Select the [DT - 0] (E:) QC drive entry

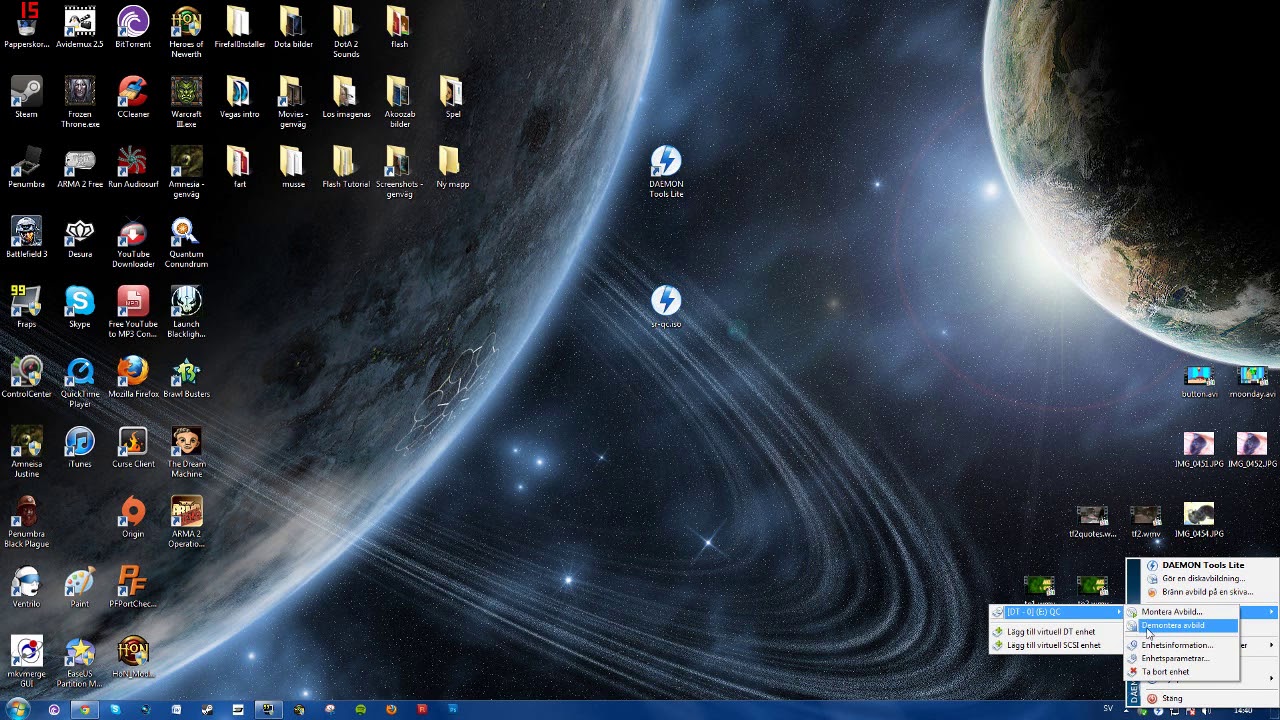point(1056,612)
